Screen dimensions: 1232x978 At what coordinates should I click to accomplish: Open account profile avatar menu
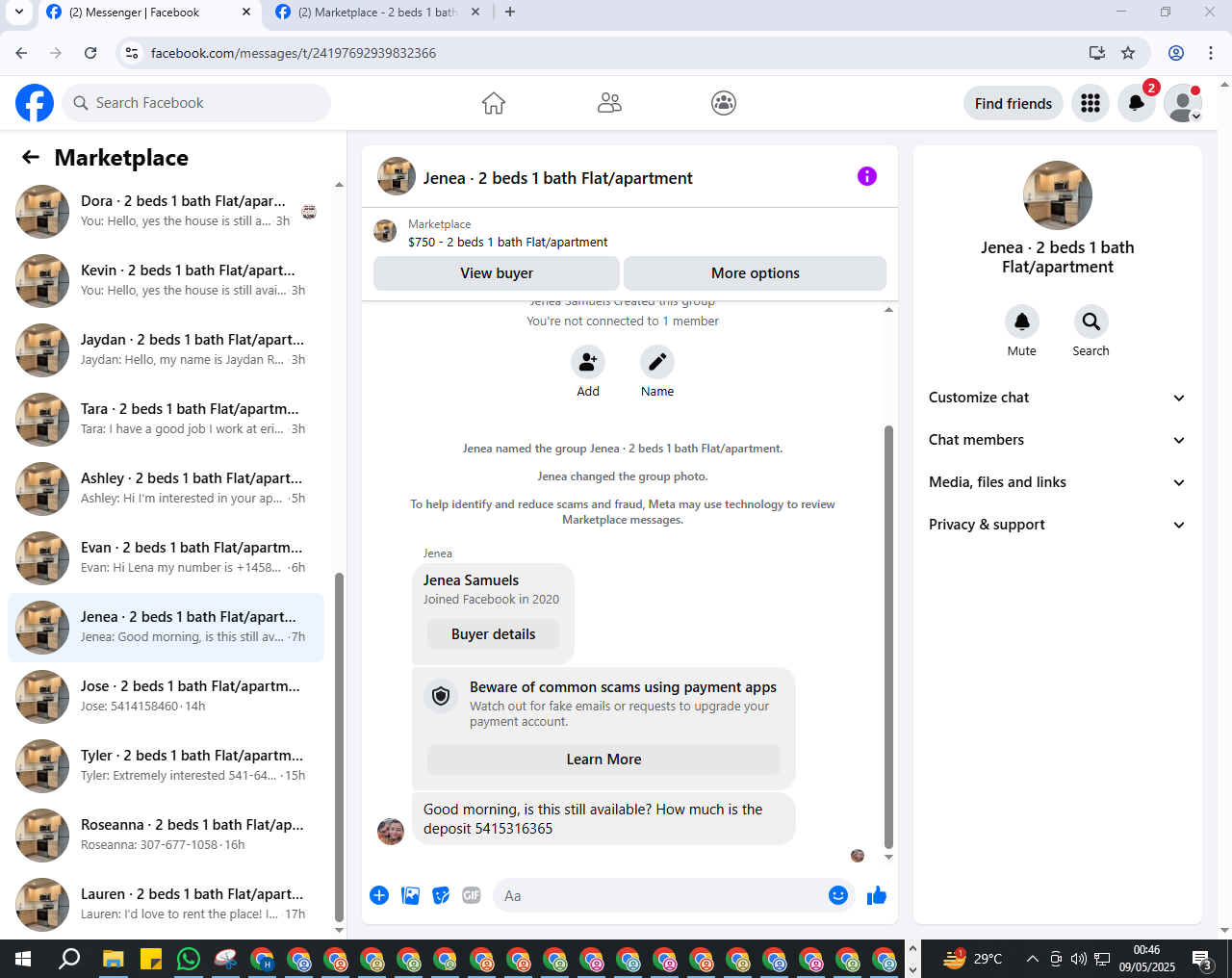coord(1183,103)
